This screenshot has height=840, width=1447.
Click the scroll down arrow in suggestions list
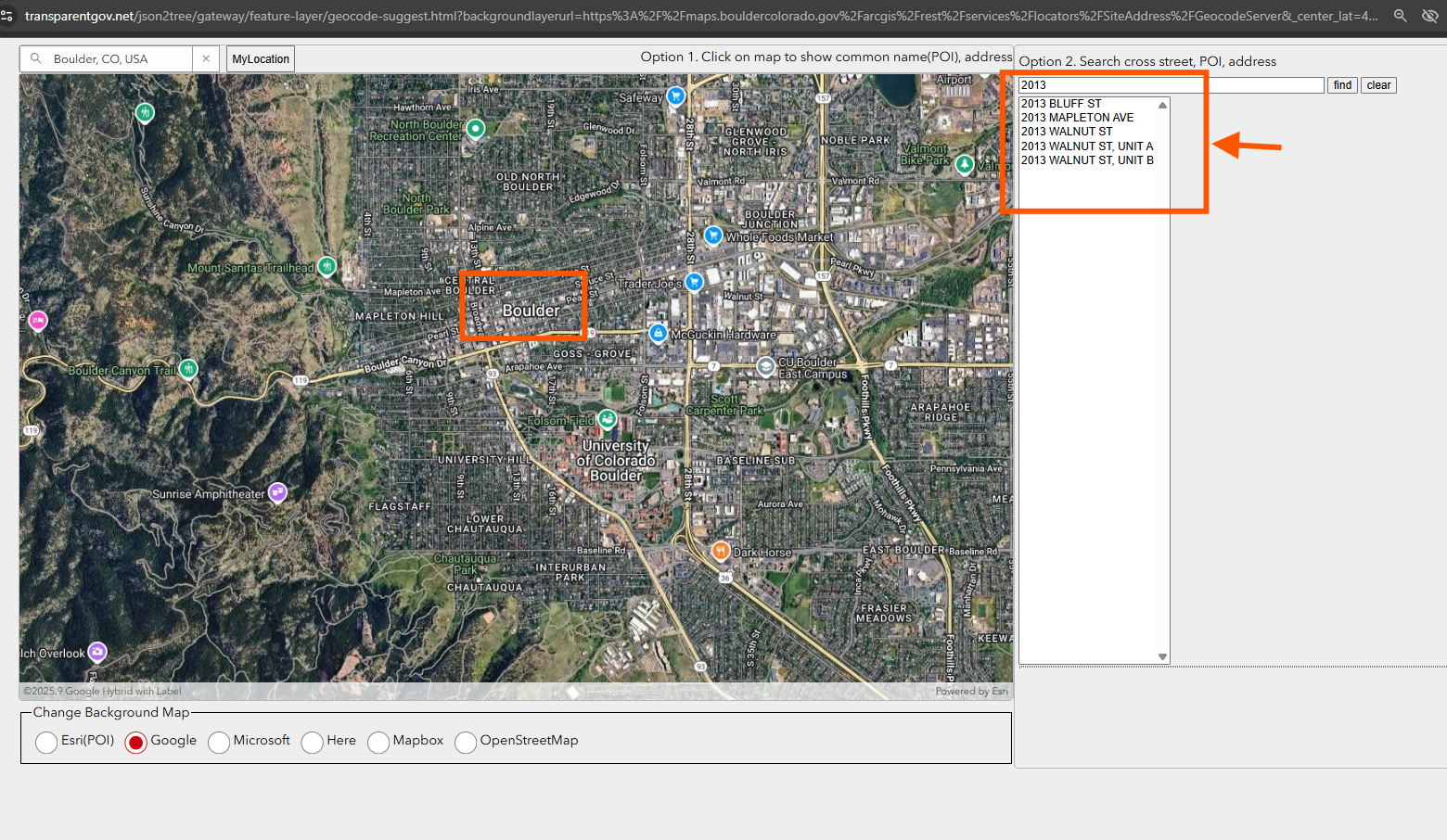pyautogui.click(x=1162, y=656)
